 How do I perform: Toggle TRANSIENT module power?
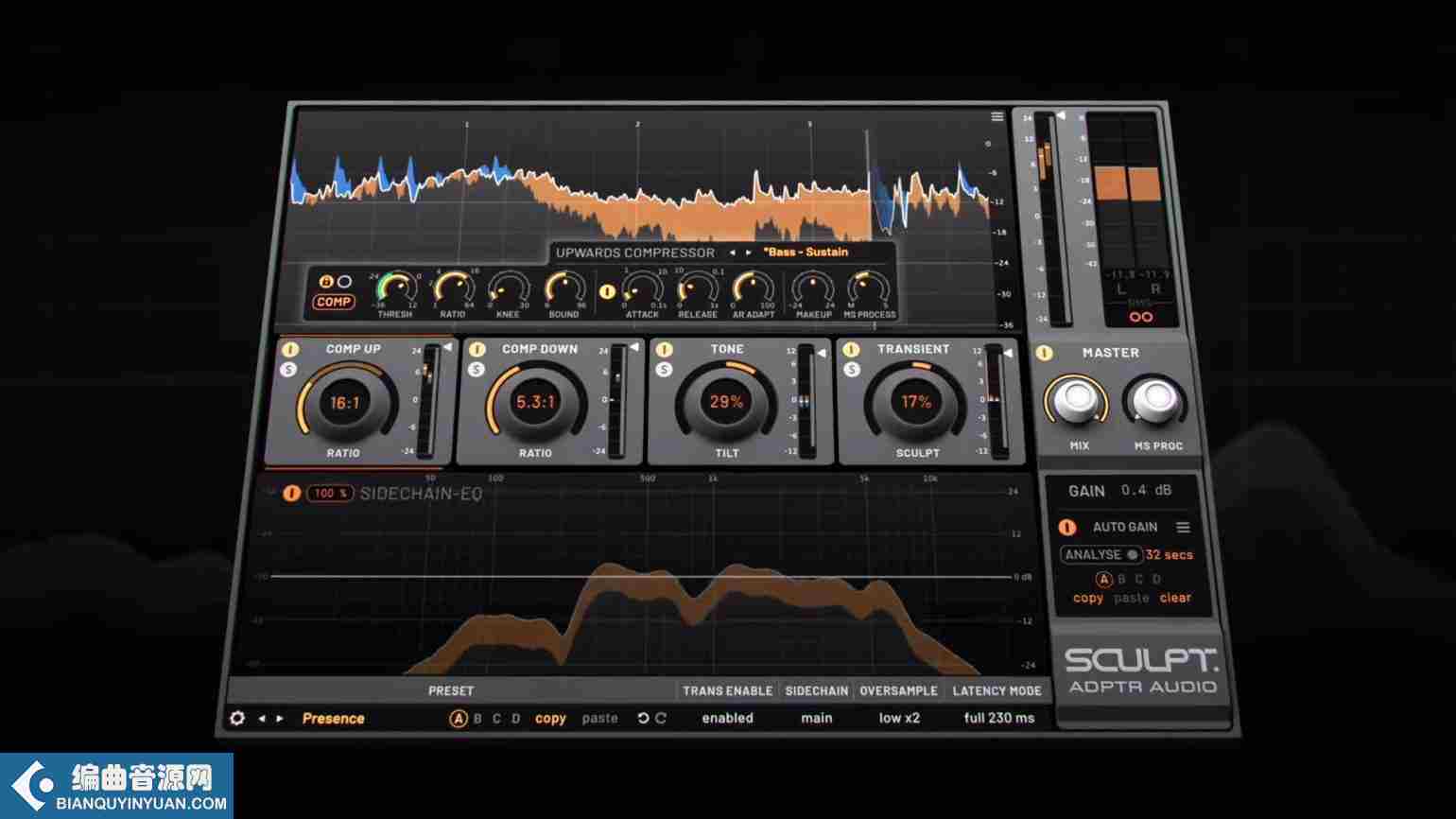click(852, 349)
